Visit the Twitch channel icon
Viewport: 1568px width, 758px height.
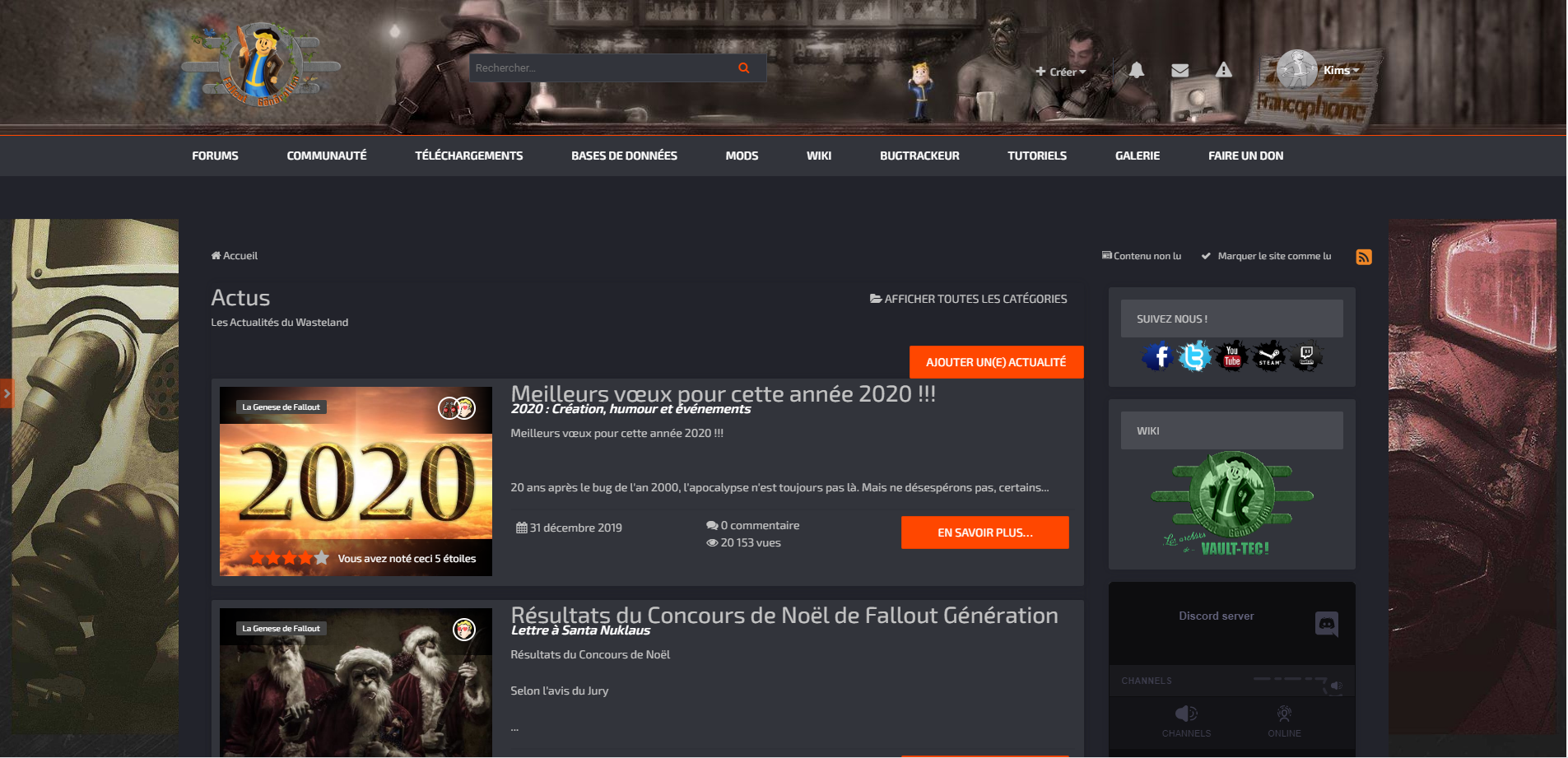(1305, 356)
